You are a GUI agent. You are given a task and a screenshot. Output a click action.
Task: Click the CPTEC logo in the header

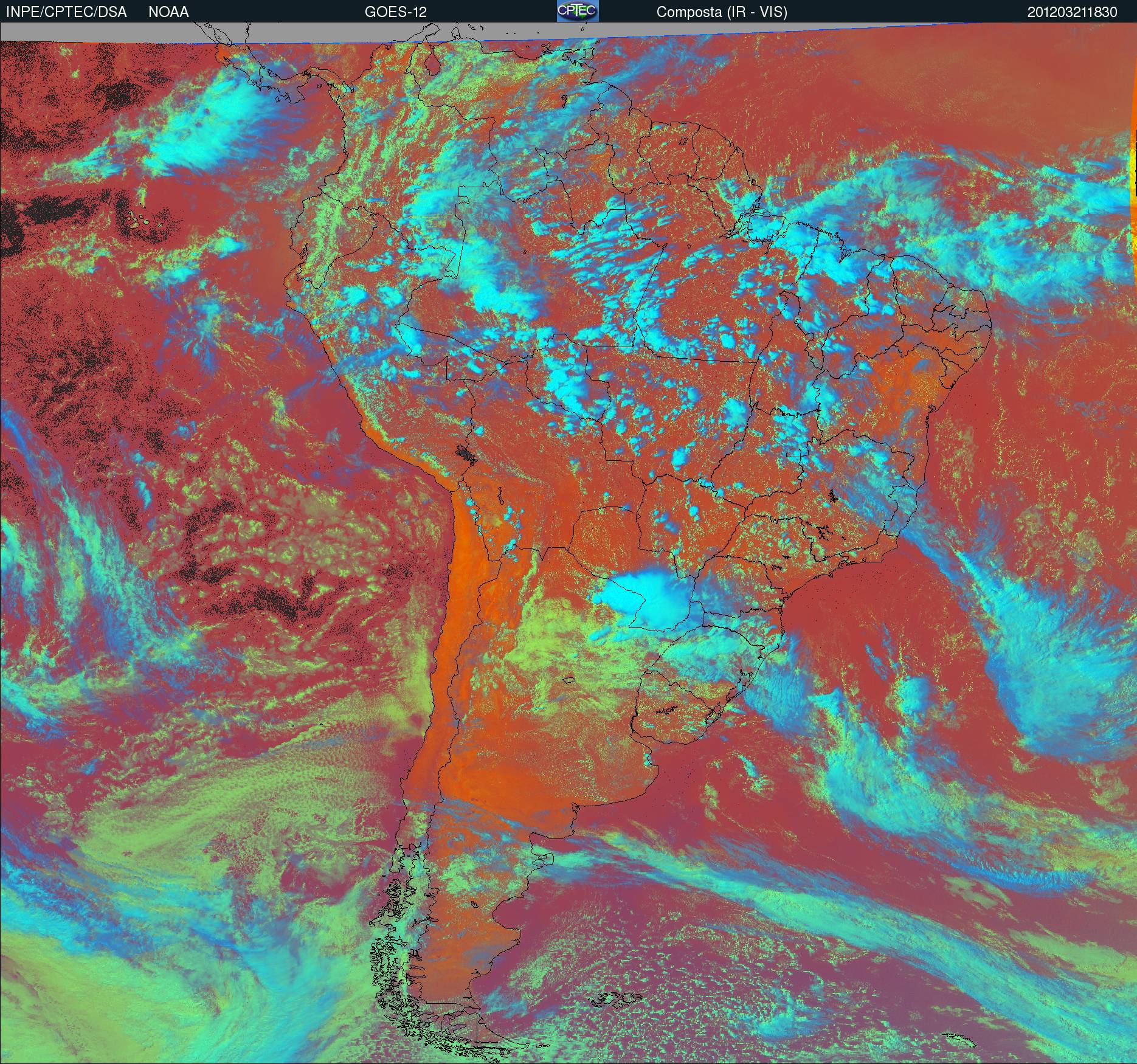pos(578,11)
